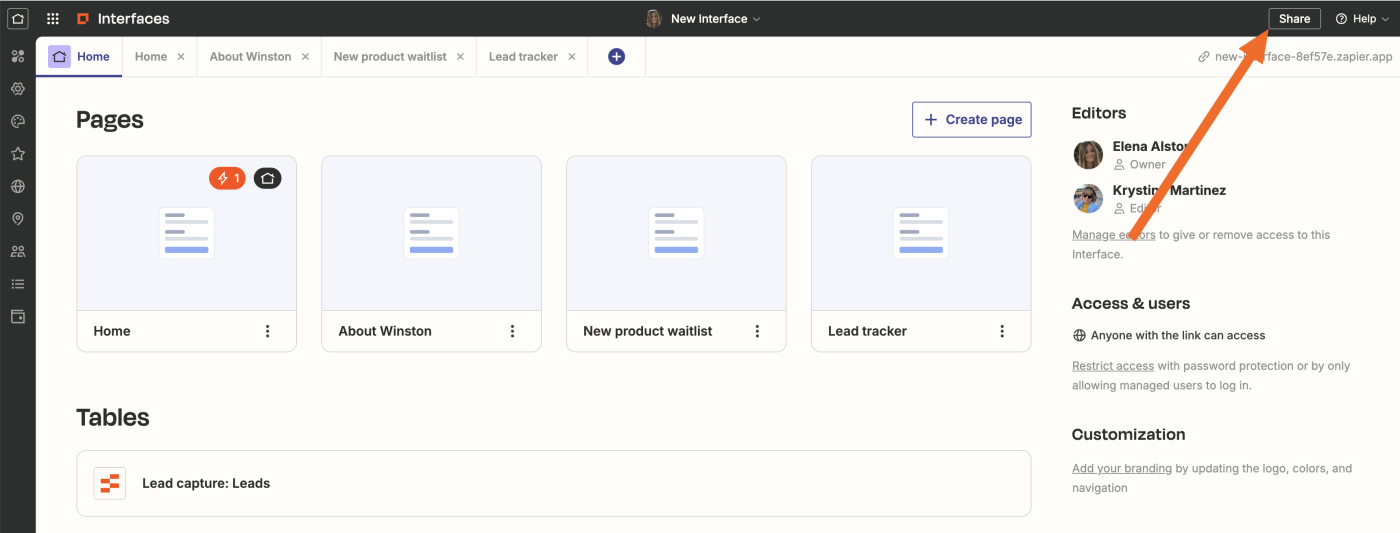Click the home icon in top-left corner
The height and width of the screenshot is (533, 1400).
pyautogui.click(x=18, y=18)
